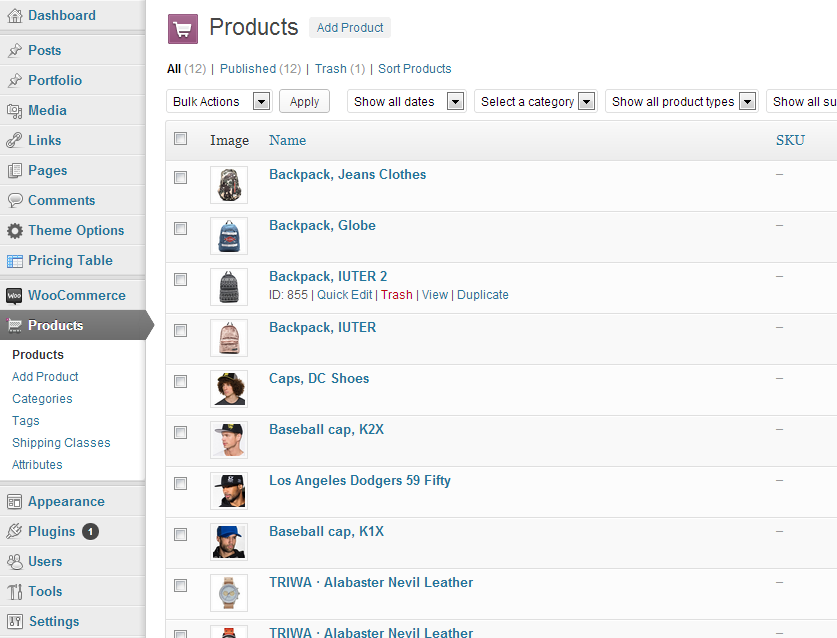
Task: Select the Caps, DC Shoes checkbox
Action: [x=181, y=381]
